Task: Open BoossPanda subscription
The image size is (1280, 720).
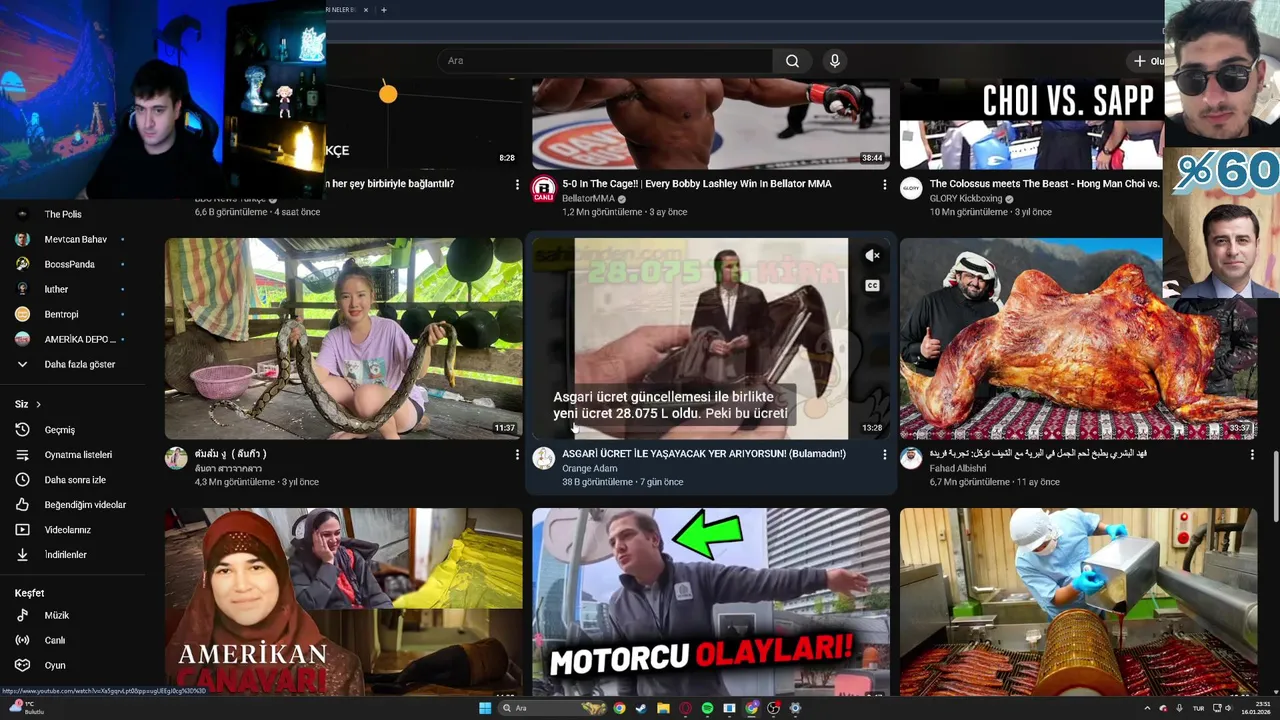Action: (x=70, y=265)
